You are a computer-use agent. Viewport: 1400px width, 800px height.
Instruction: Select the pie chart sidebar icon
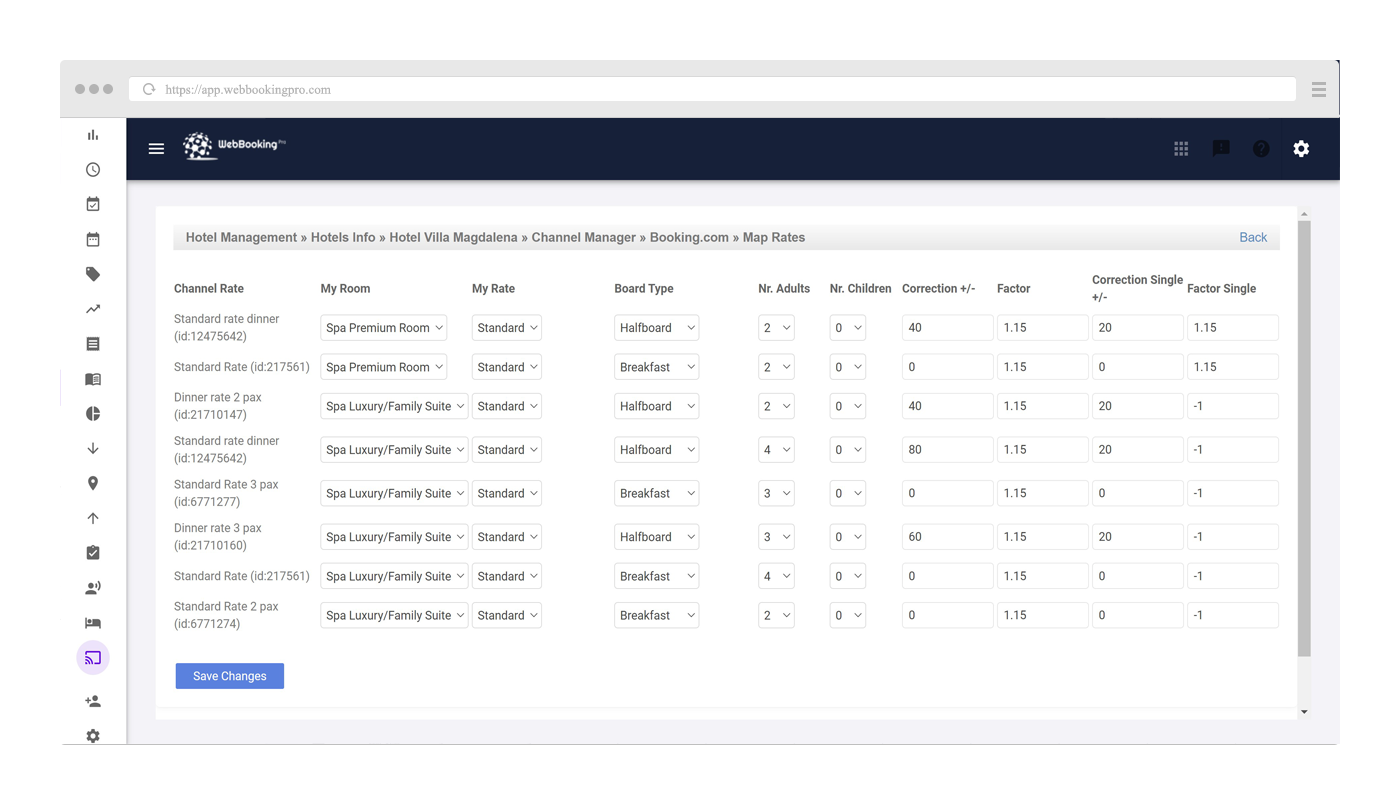click(x=93, y=414)
